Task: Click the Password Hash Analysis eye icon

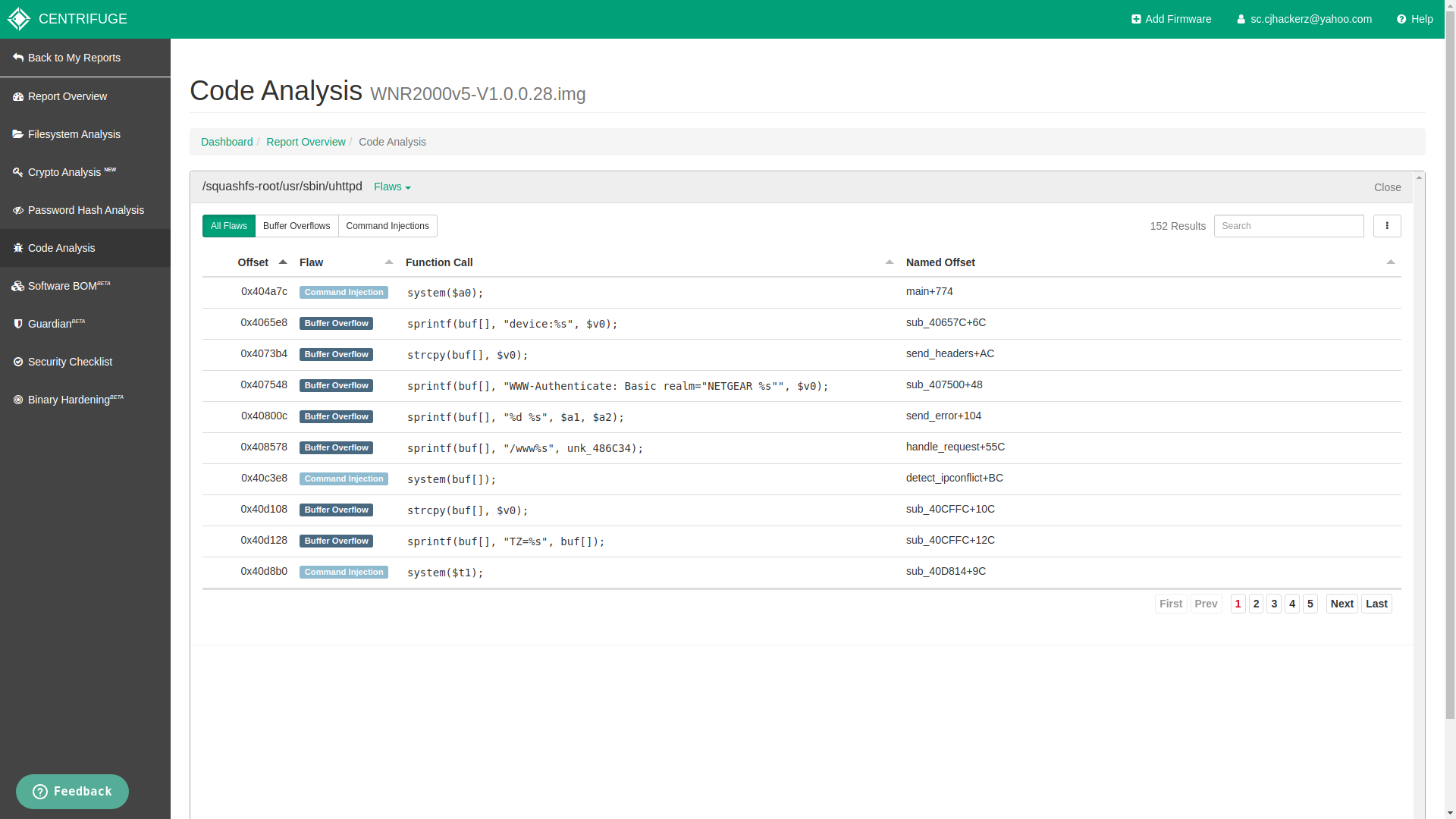Action: pyautogui.click(x=18, y=210)
